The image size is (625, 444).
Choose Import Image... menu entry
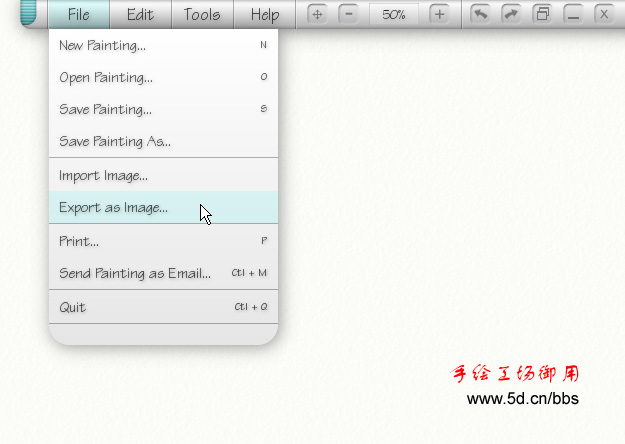[x=163, y=175]
